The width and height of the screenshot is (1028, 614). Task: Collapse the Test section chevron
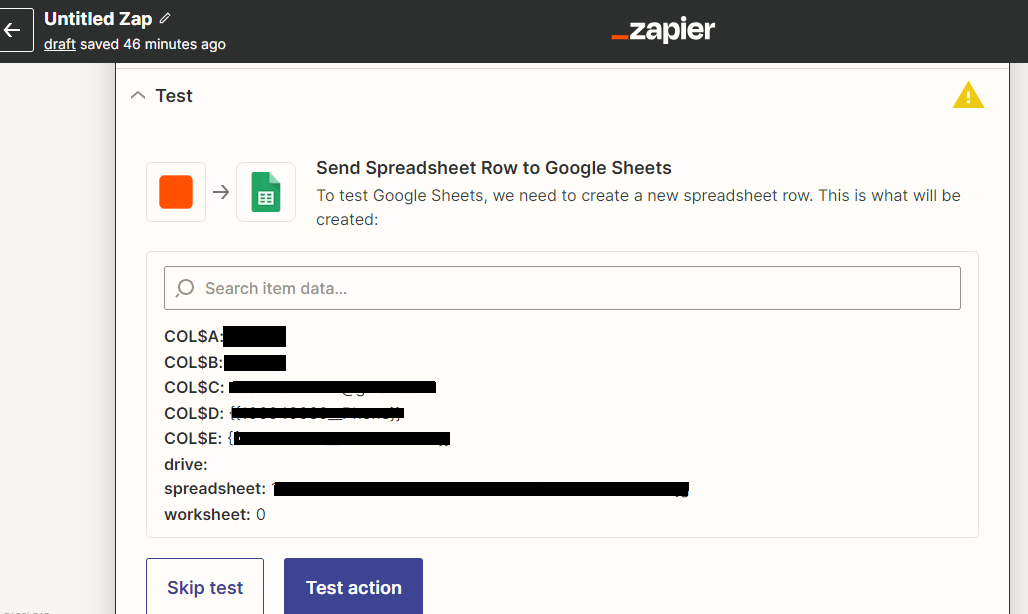tap(138, 96)
